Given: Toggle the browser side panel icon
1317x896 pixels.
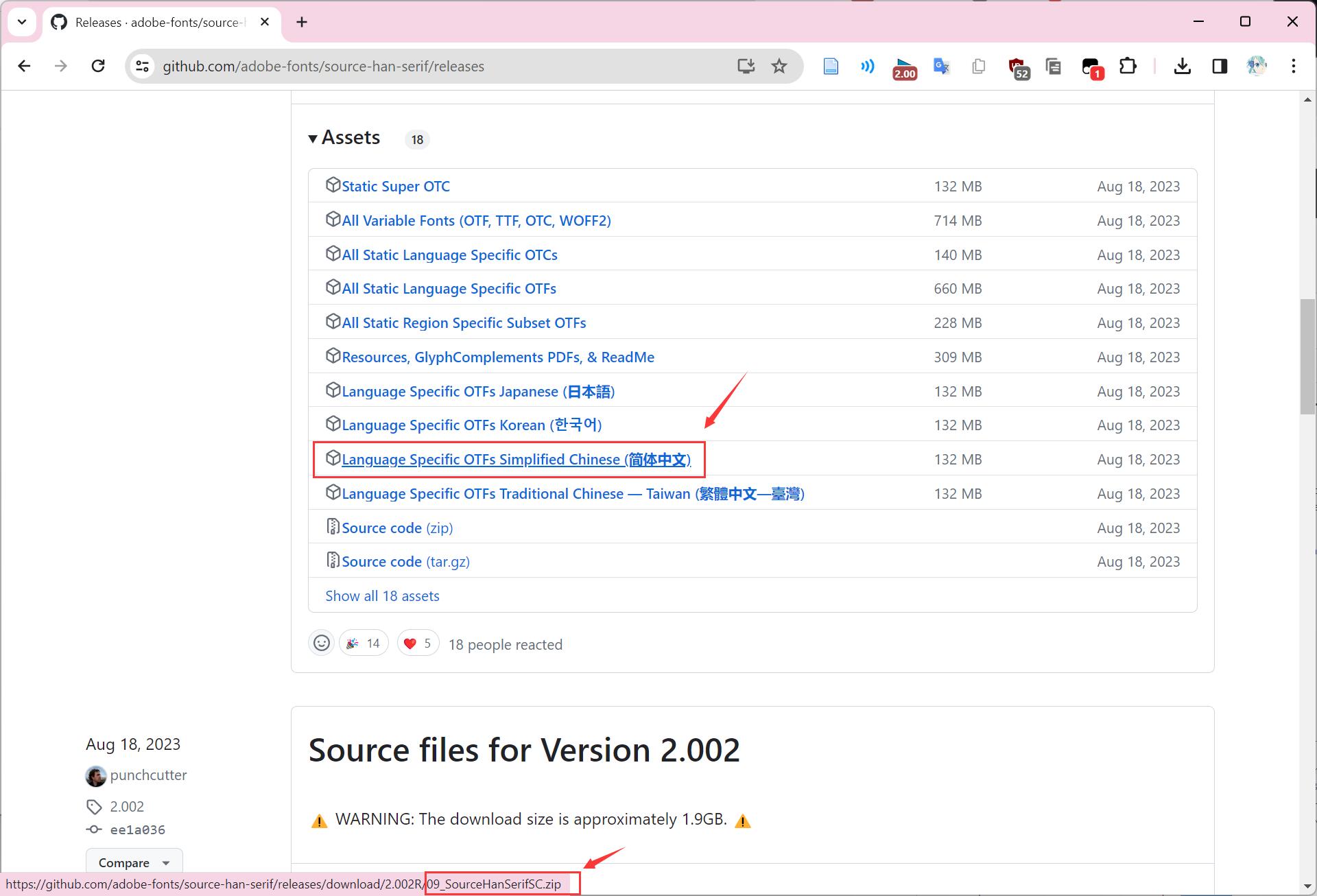Looking at the screenshot, I should 1220,66.
